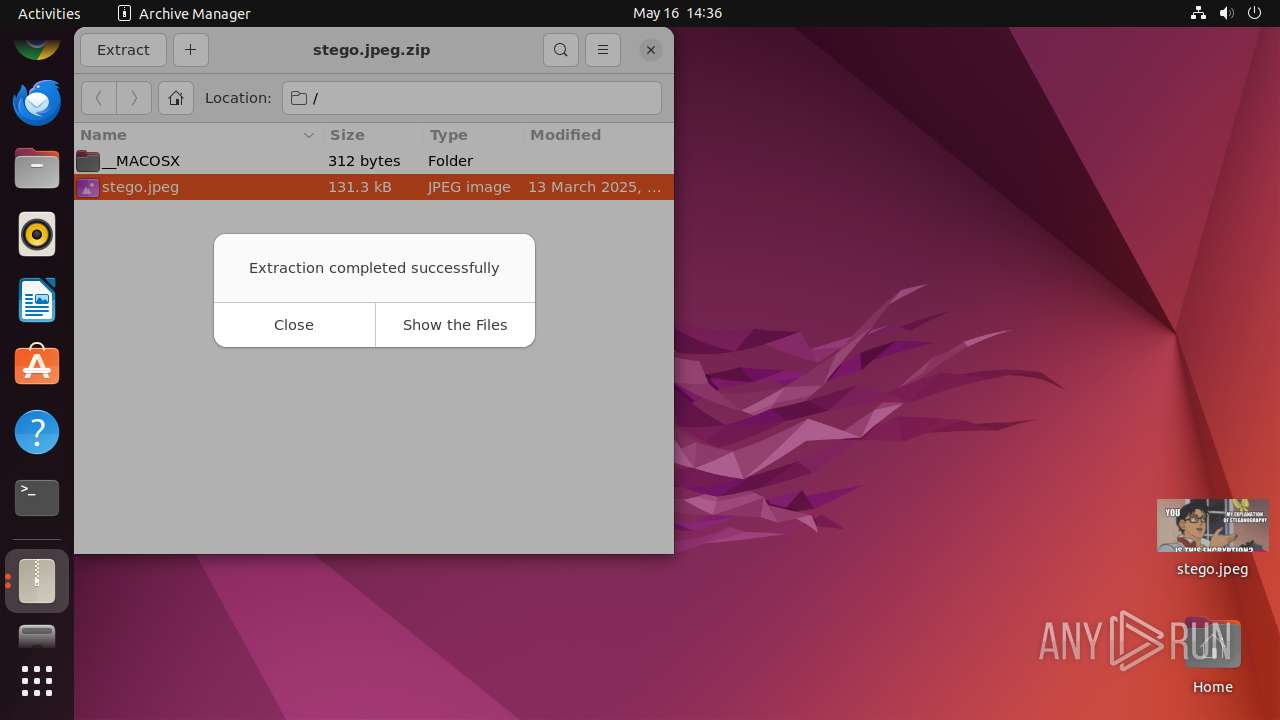1280x720 pixels.
Task: Go to the archive home location
Action: coord(176,98)
